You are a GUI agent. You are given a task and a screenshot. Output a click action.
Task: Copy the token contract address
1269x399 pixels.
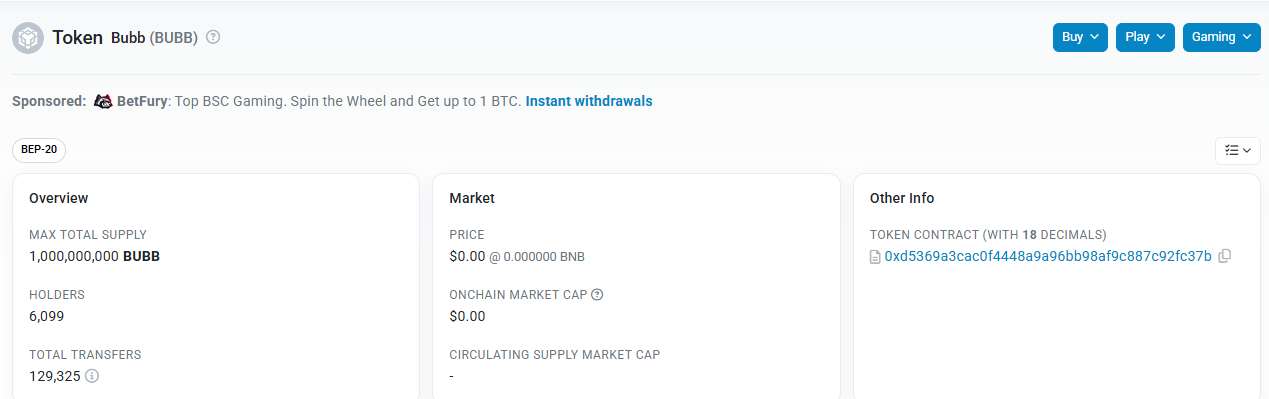pyautogui.click(x=1225, y=256)
